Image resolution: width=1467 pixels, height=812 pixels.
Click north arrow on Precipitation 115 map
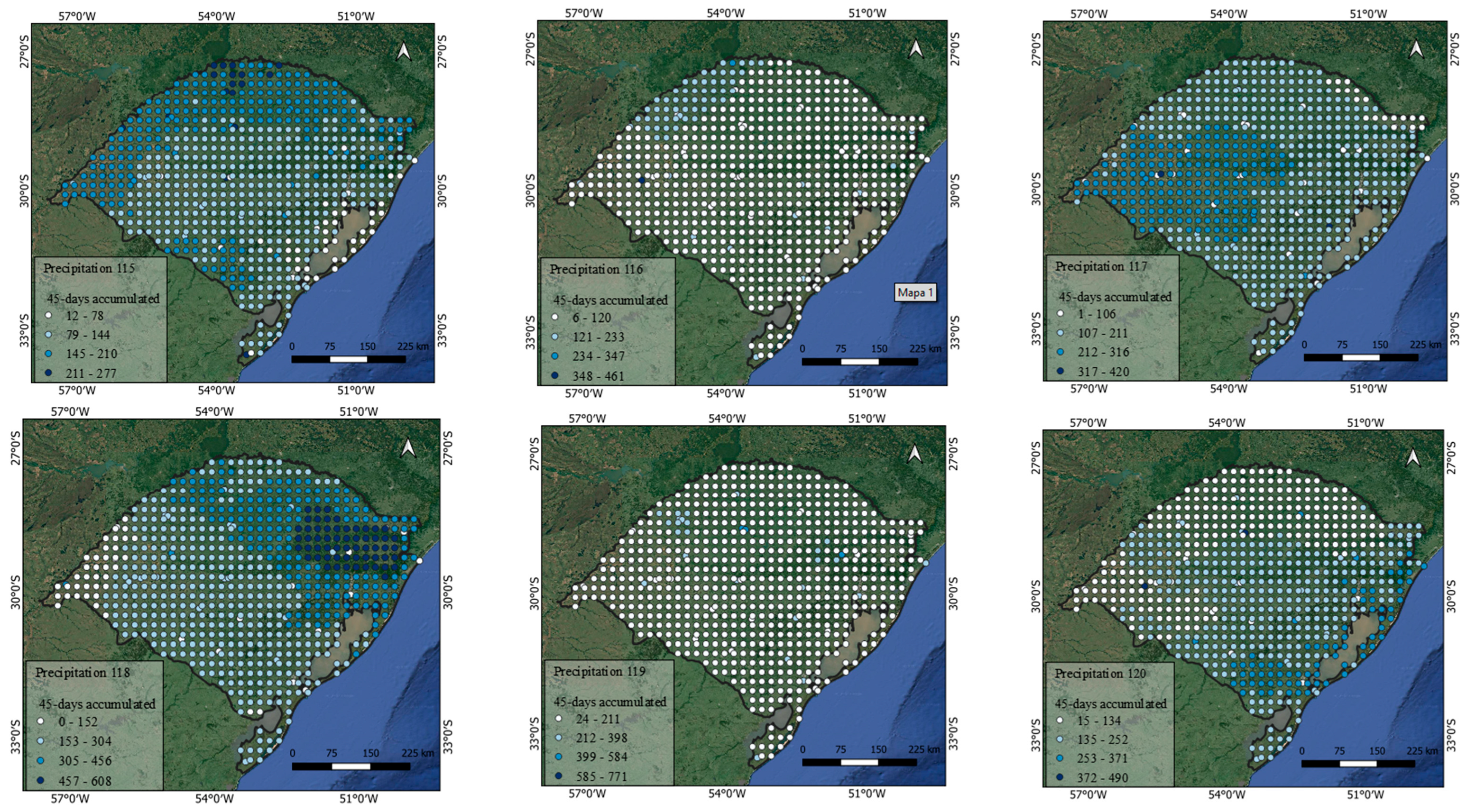tap(404, 52)
